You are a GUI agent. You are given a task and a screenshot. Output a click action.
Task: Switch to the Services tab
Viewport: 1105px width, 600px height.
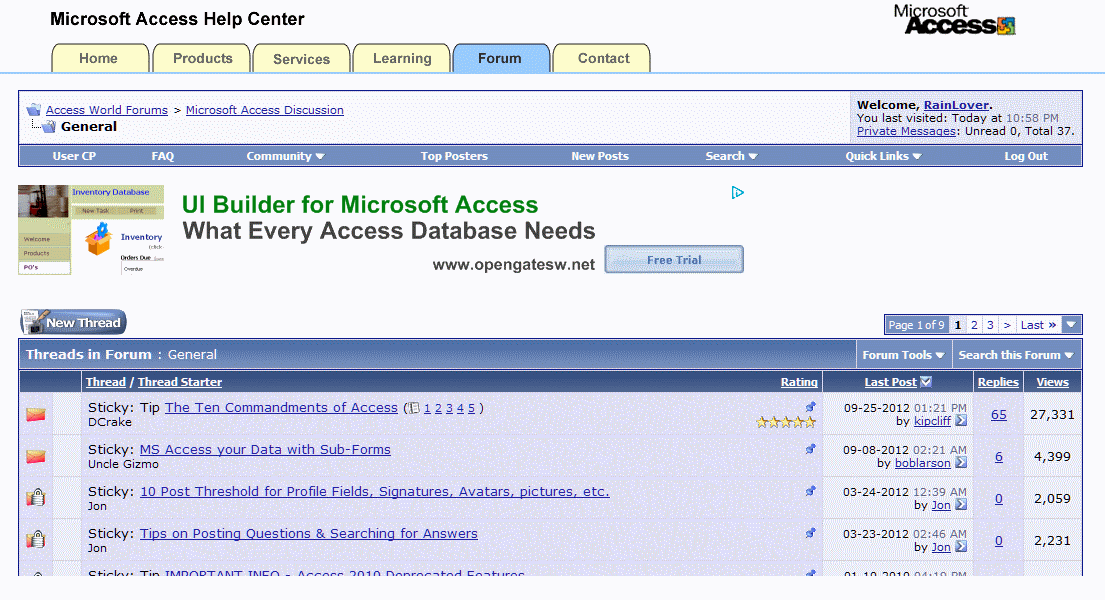[x=302, y=59]
